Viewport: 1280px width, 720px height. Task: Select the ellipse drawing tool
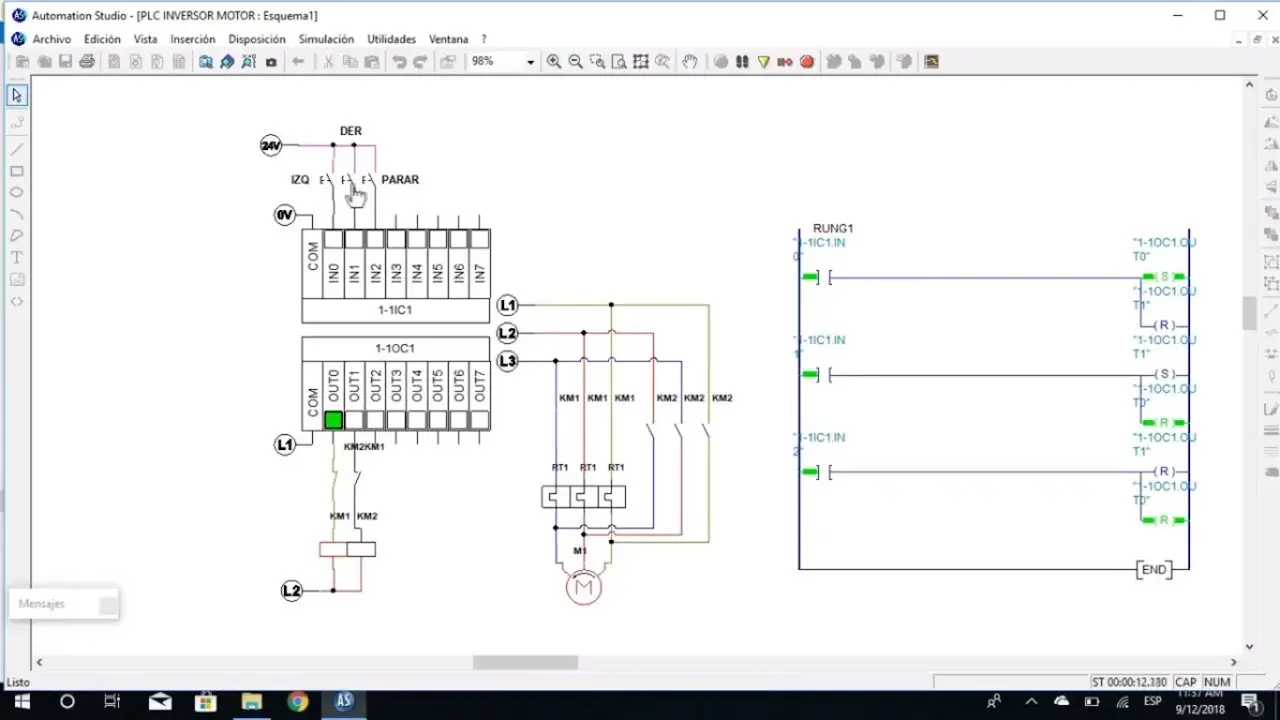17,192
